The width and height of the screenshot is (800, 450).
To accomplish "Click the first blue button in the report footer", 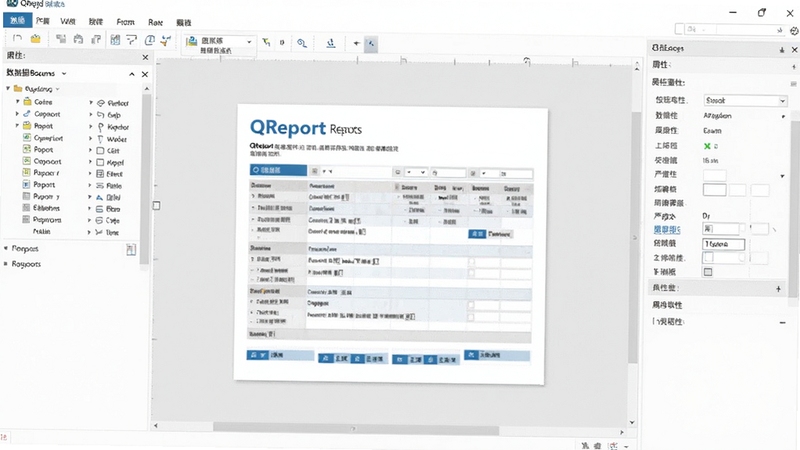I will [x=258, y=355].
